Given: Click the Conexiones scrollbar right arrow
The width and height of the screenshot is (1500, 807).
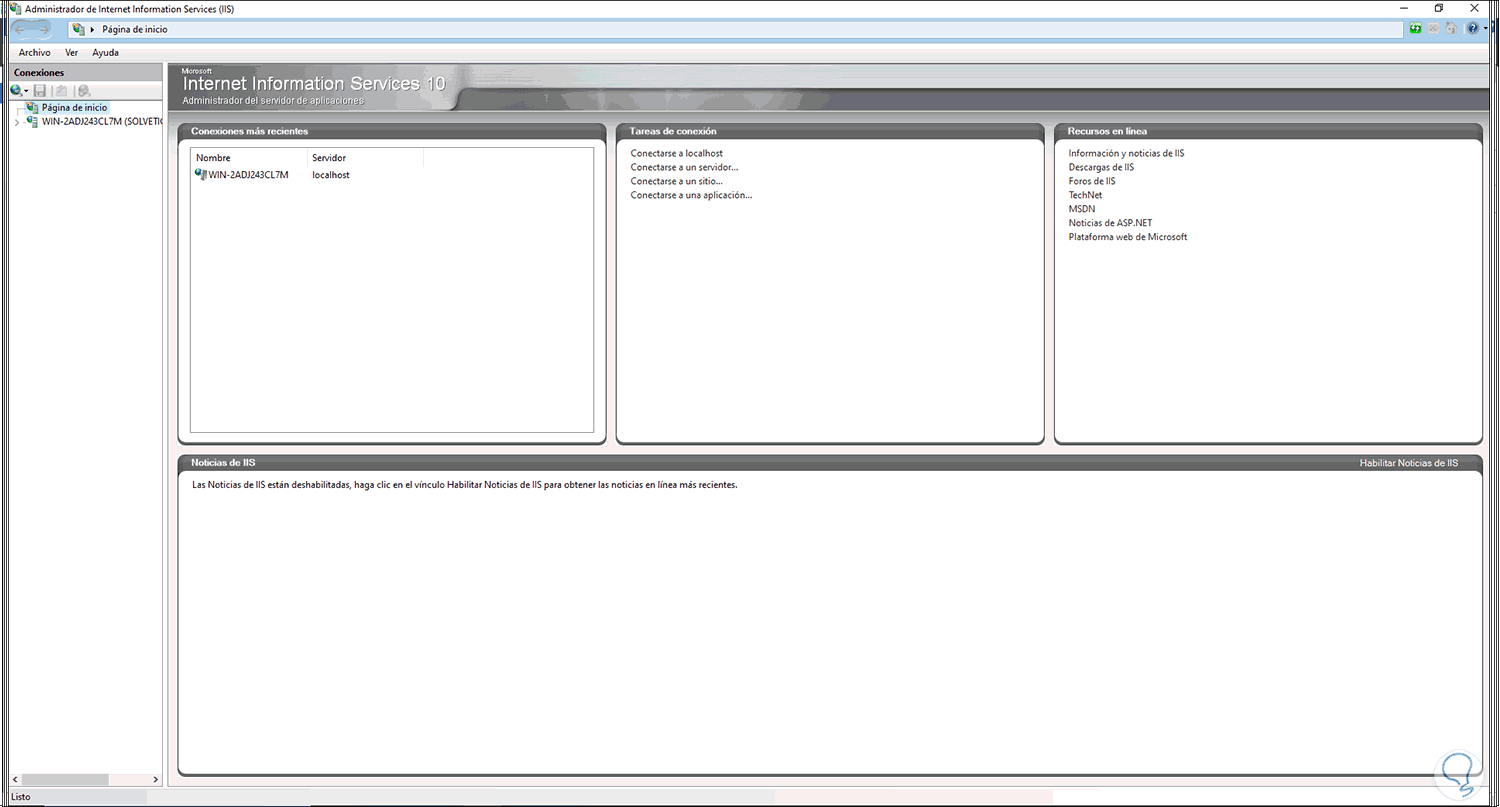Looking at the screenshot, I should pos(155,779).
